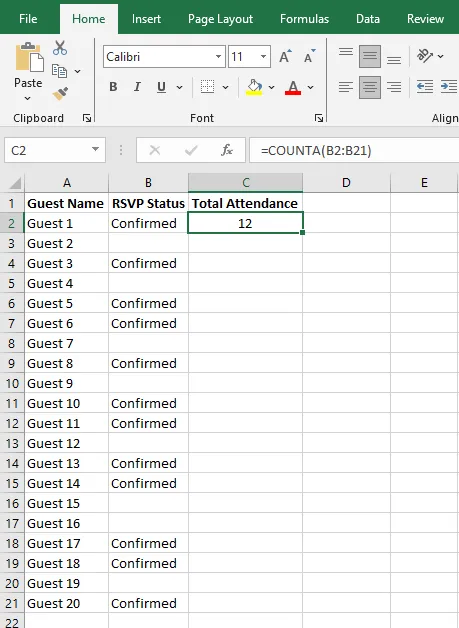This screenshot has width=459, height=628.
Task: Open the font size dropdown
Action: 263,56
